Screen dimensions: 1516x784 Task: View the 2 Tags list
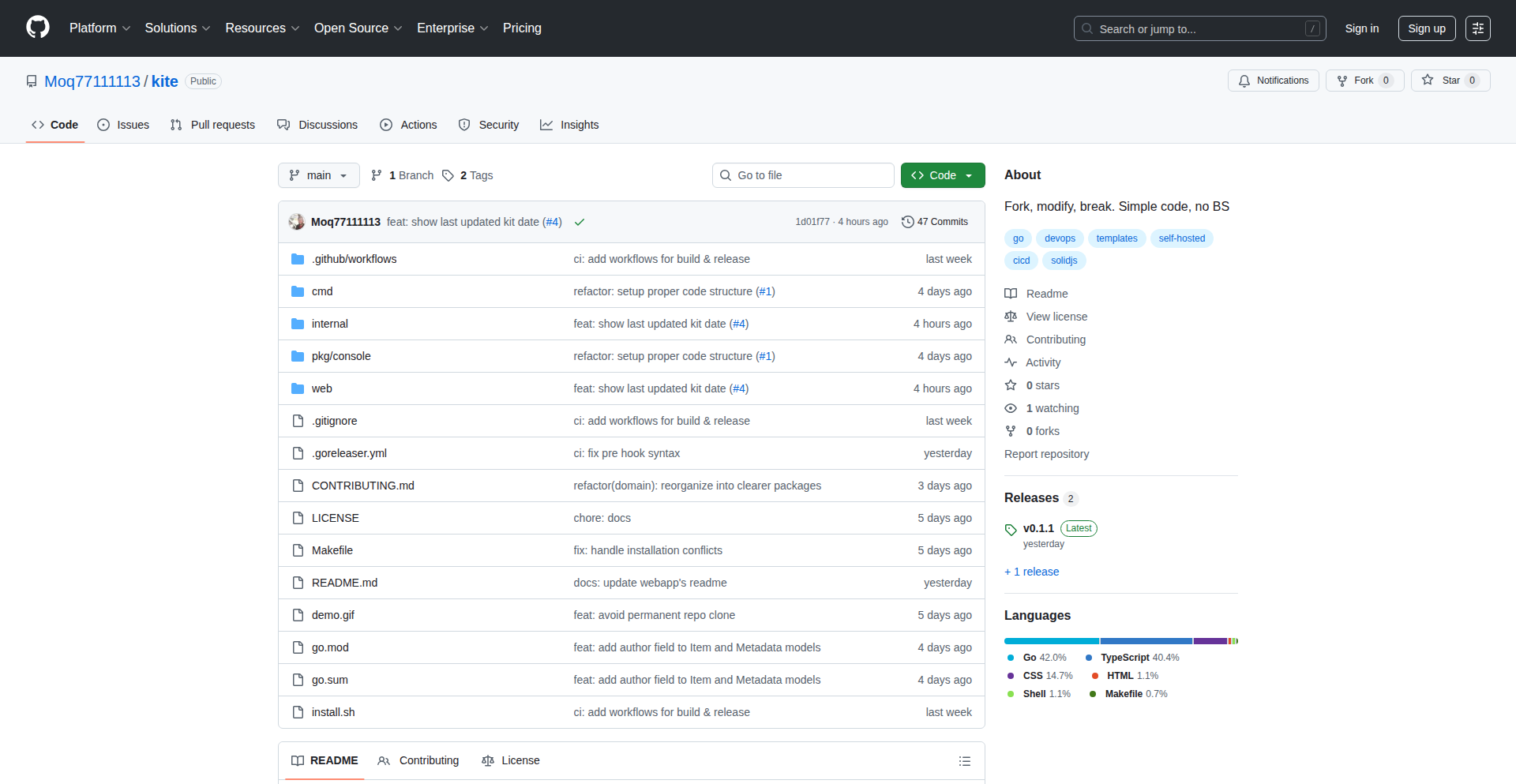467,175
